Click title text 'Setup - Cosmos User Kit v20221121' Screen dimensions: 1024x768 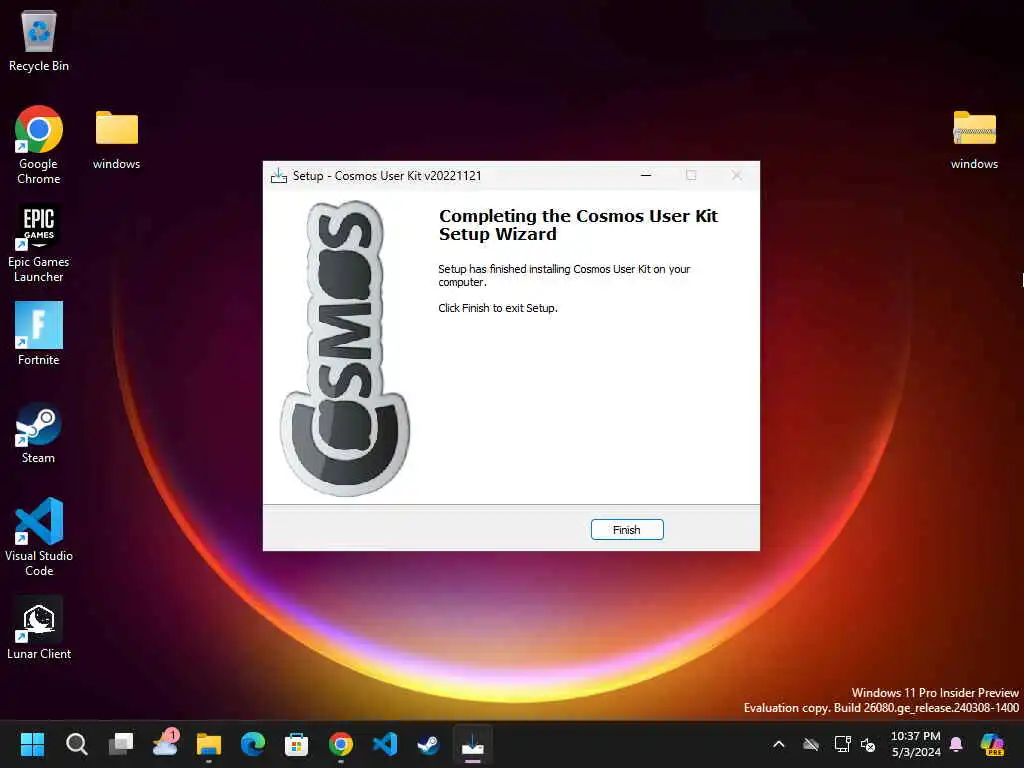coord(387,176)
